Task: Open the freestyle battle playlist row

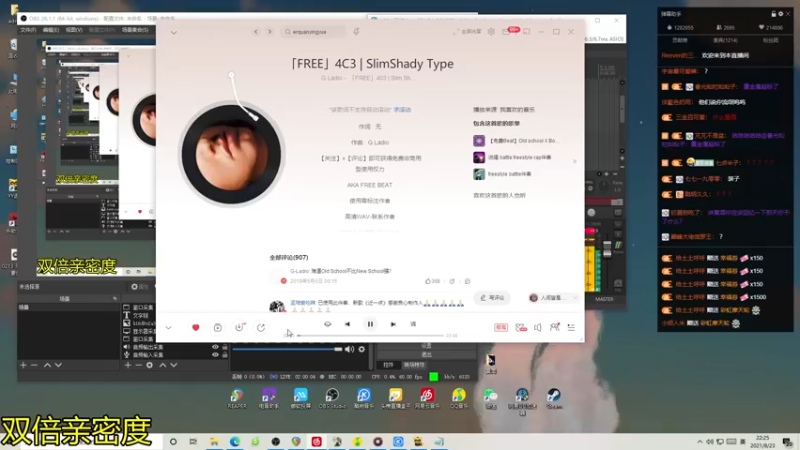Action: (503, 174)
